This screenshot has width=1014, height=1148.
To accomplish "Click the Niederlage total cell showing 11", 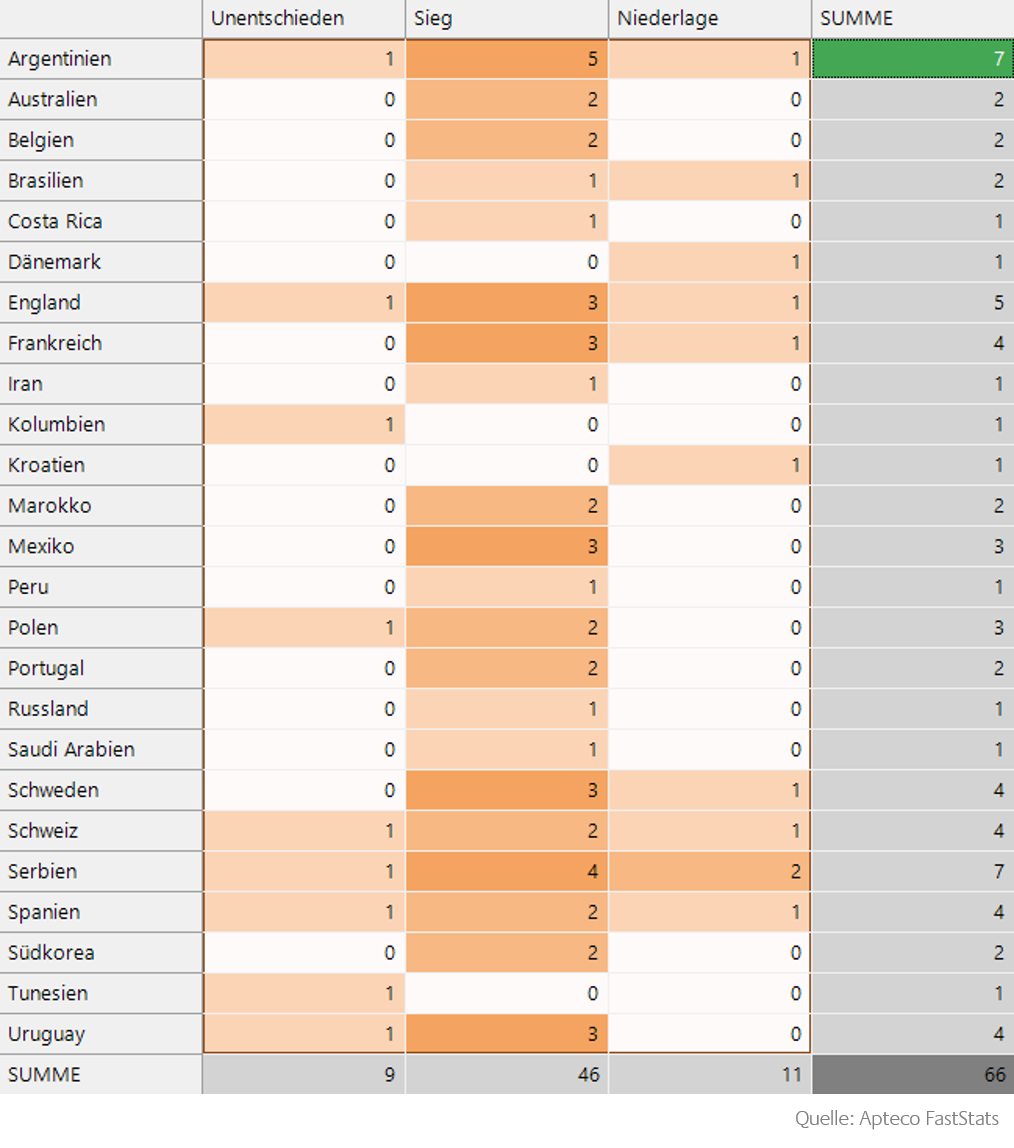I will pyautogui.click(x=709, y=1074).
